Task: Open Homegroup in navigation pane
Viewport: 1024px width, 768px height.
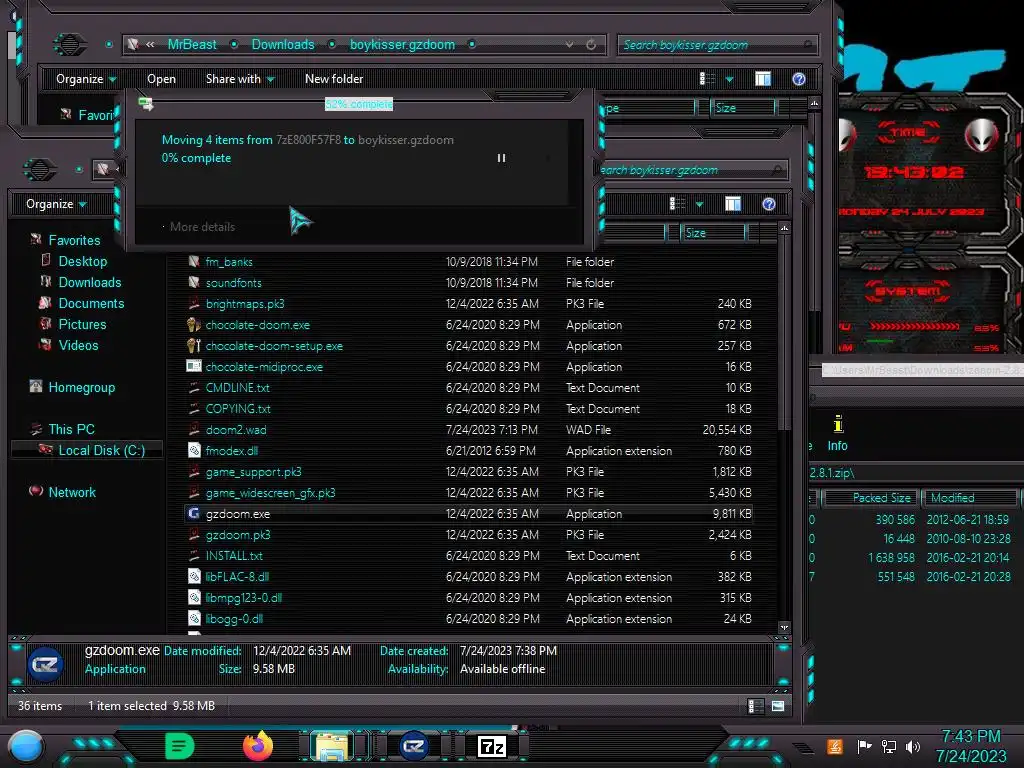Action: pyautogui.click(x=81, y=387)
